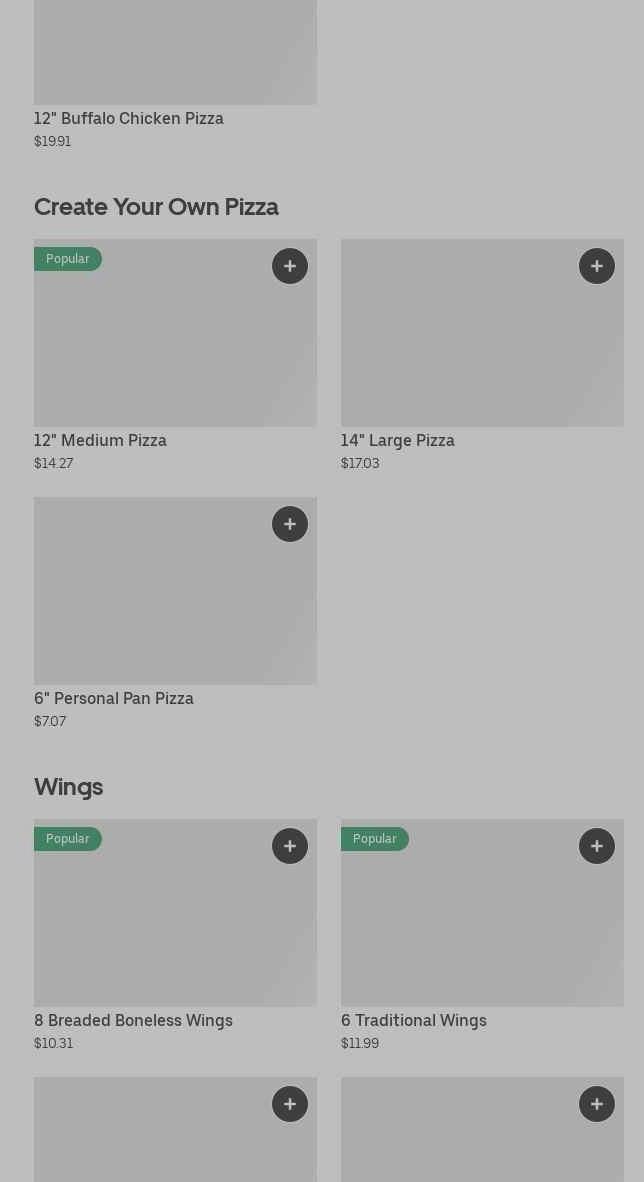Add 12" Medium Pizza with plus icon

coord(290,266)
